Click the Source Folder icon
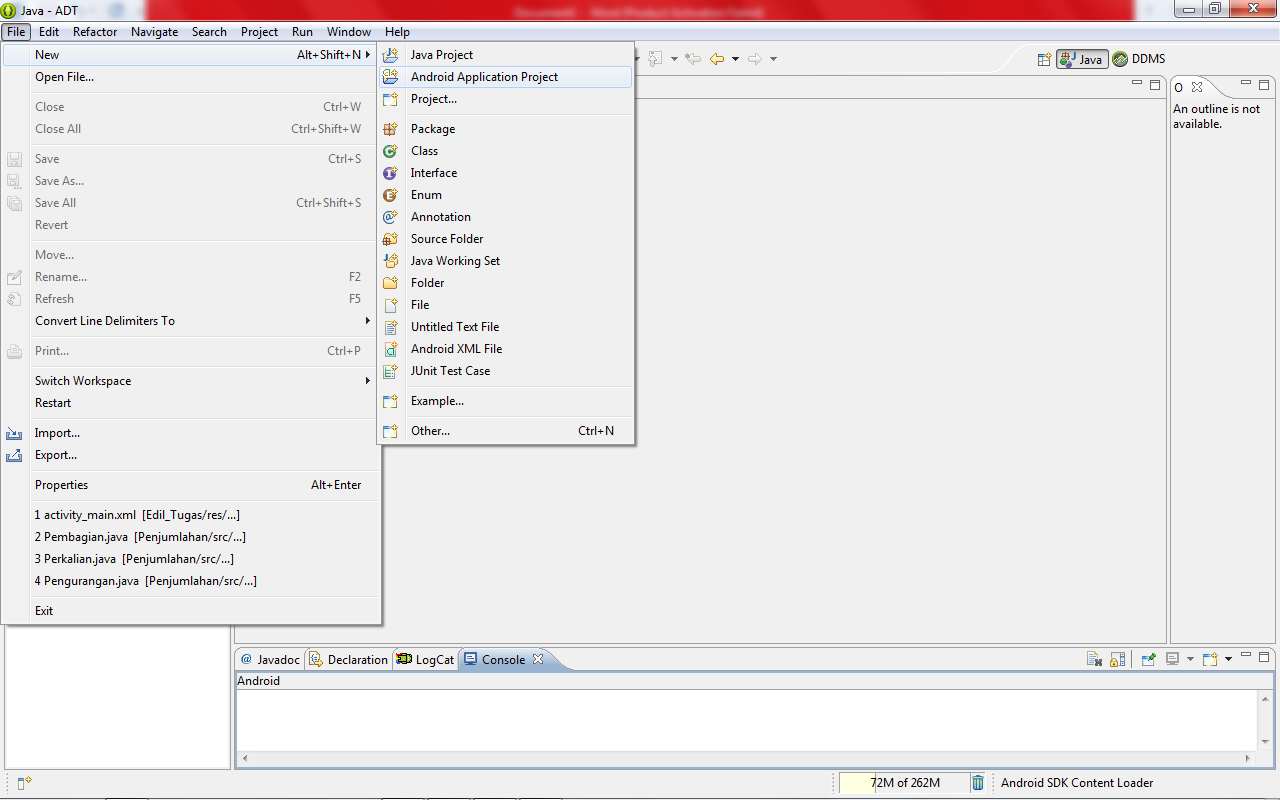The image size is (1280, 800). [x=390, y=239]
